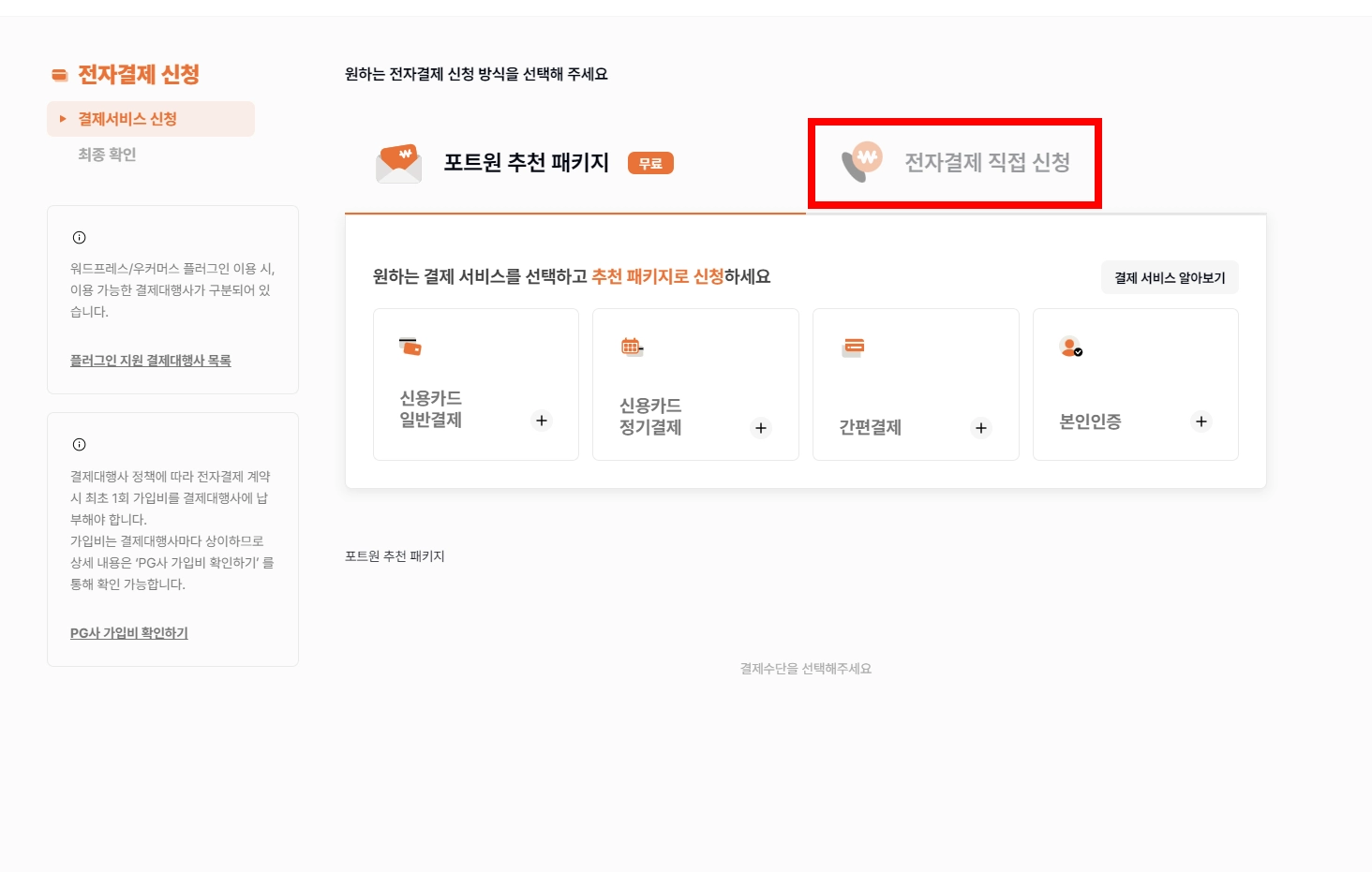
Task: Click the 결제수단을 선택해주세요 placeholder text
Action: tap(806, 669)
